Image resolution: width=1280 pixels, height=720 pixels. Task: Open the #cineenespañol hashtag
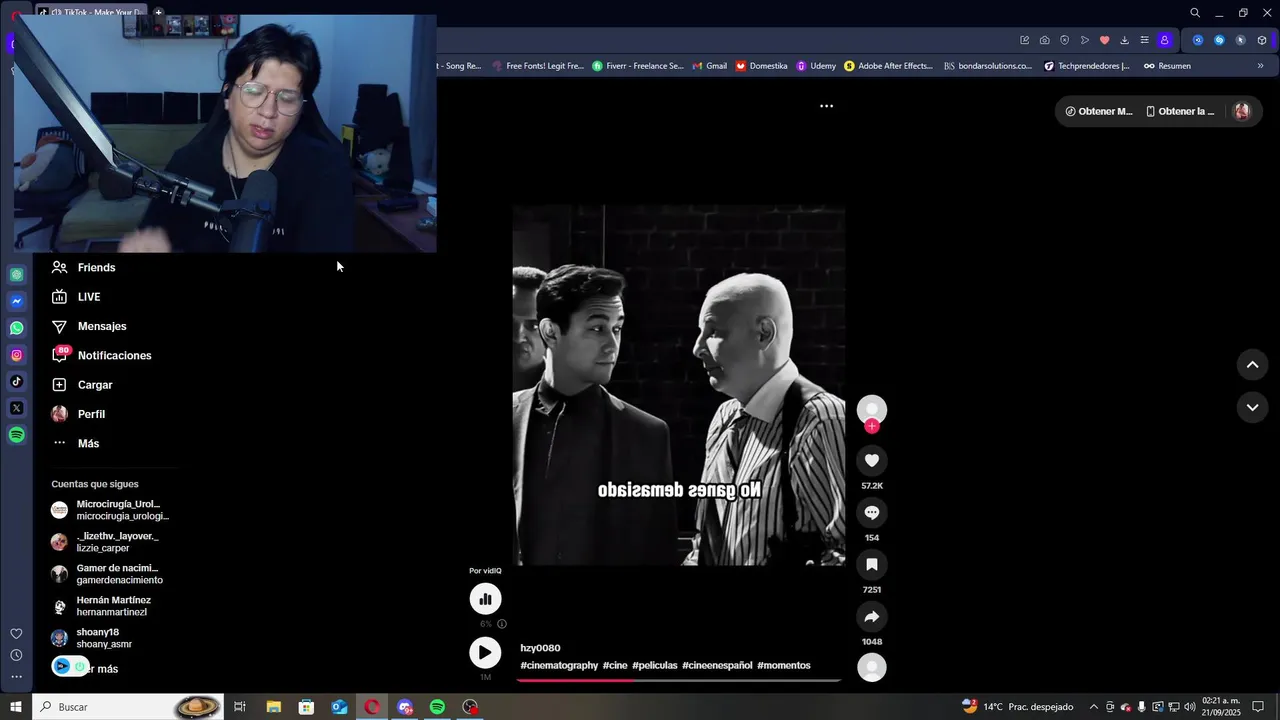(x=717, y=665)
